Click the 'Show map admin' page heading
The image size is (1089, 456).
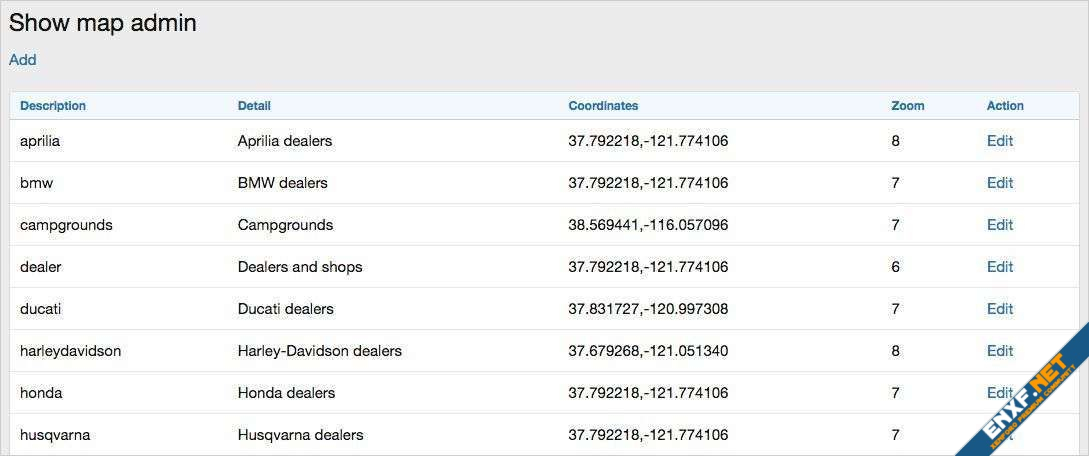pyautogui.click(x=103, y=24)
